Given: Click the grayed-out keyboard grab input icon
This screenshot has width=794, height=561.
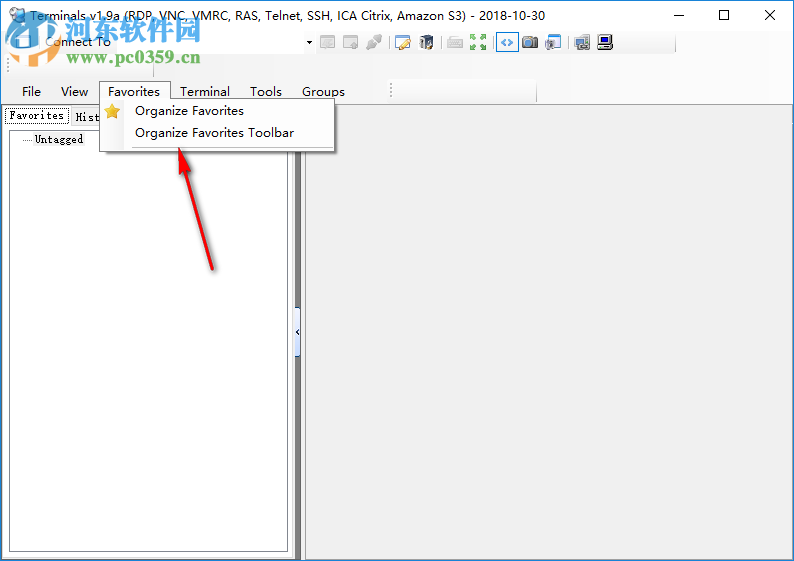Looking at the screenshot, I should tap(455, 43).
